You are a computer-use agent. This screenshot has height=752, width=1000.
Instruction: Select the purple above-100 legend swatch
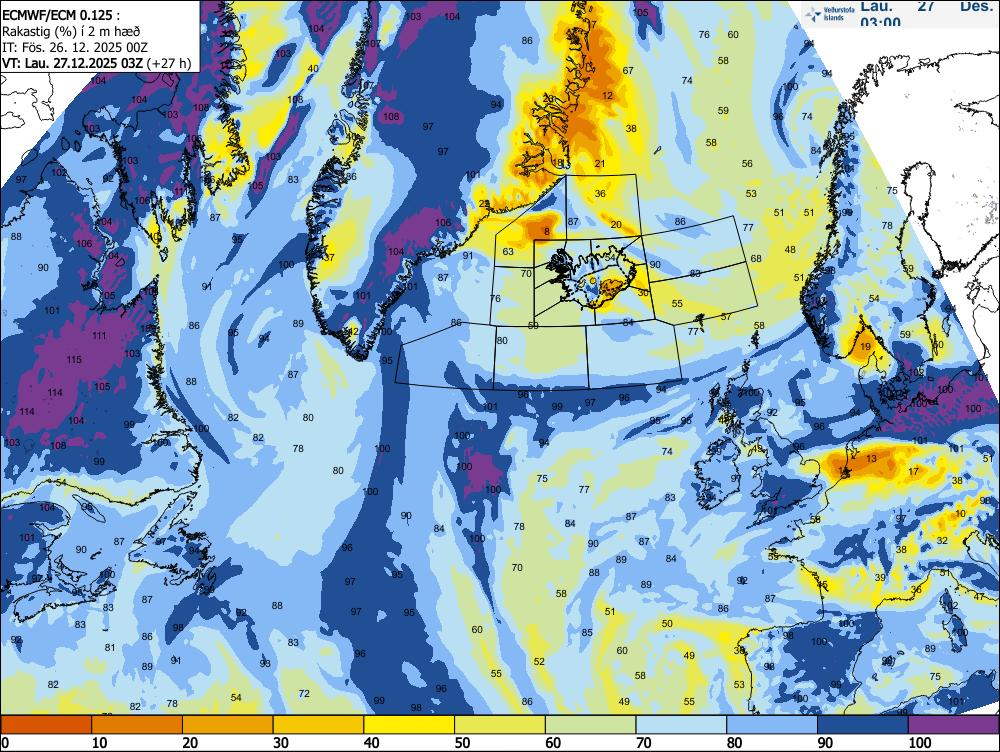click(953, 724)
